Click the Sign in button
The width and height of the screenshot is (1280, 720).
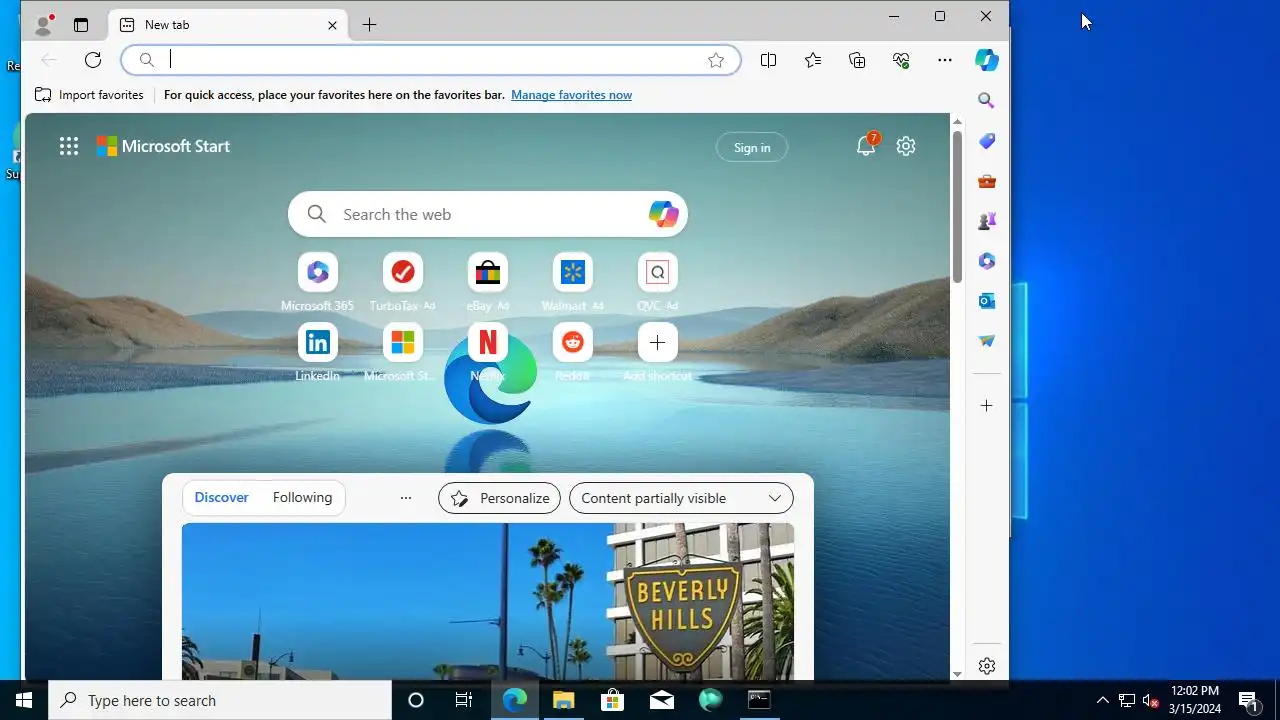(x=752, y=148)
